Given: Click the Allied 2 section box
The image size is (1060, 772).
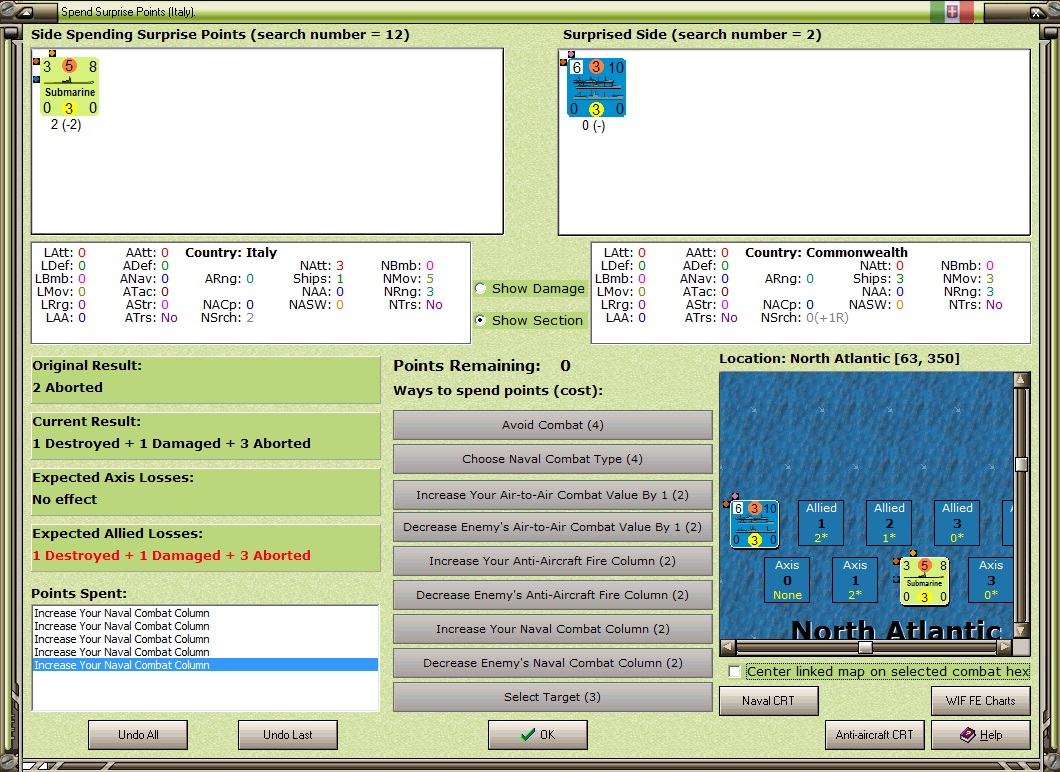Looking at the screenshot, I should (889, 523).
